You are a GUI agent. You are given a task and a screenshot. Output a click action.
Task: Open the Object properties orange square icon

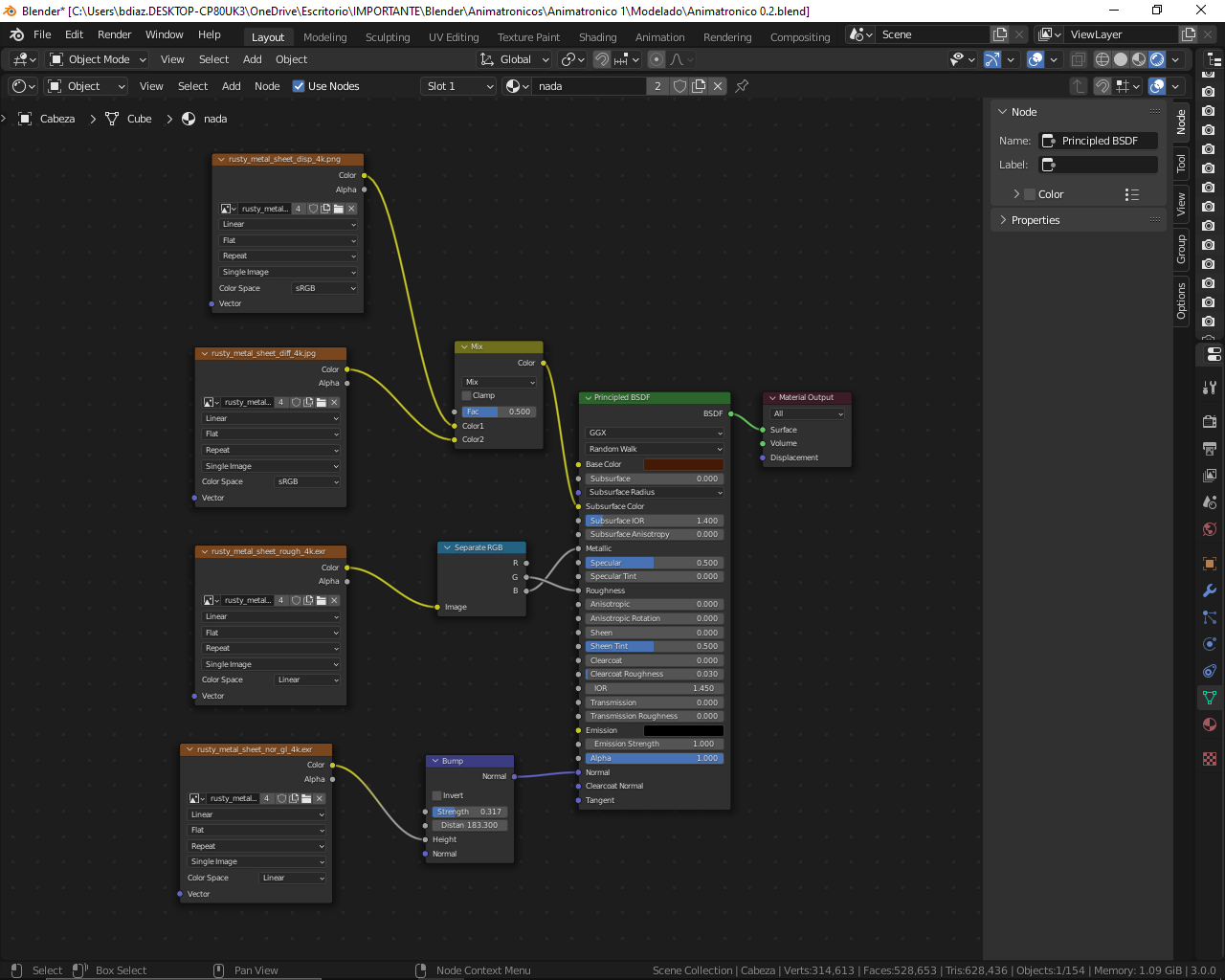point(1210,564)
